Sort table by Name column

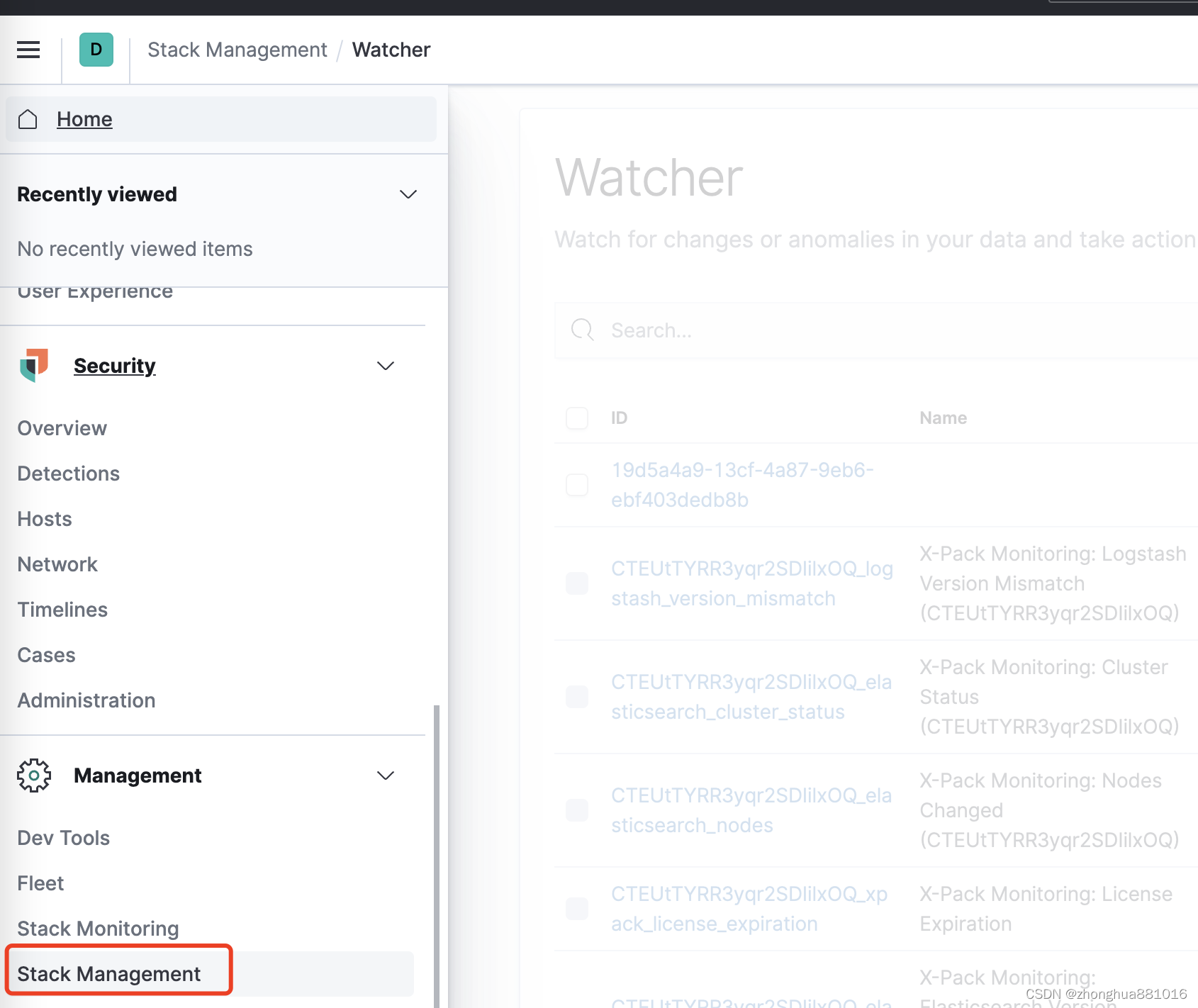coord(943,418)
